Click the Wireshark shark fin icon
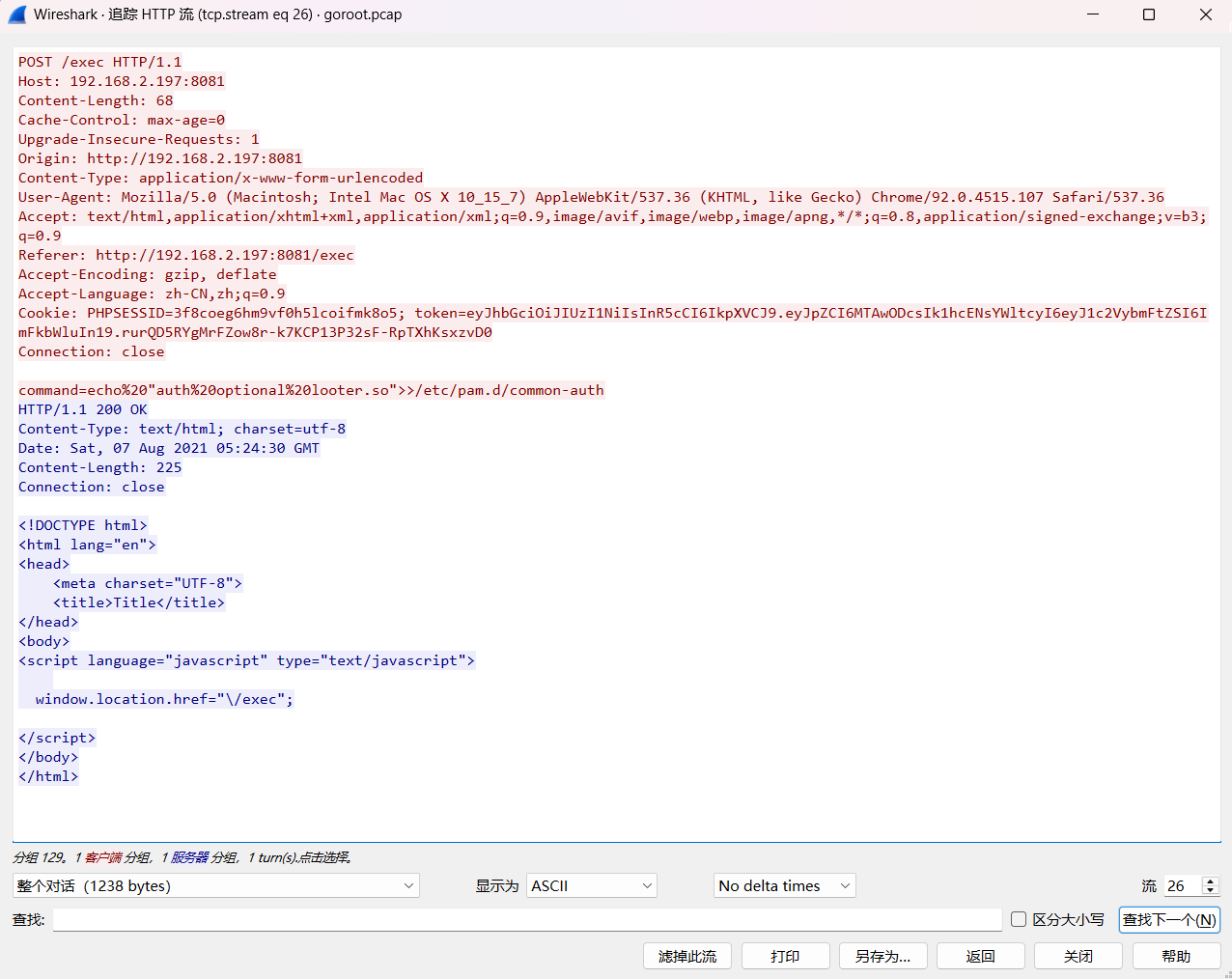 pyautogui.click(x=17, y=14)
